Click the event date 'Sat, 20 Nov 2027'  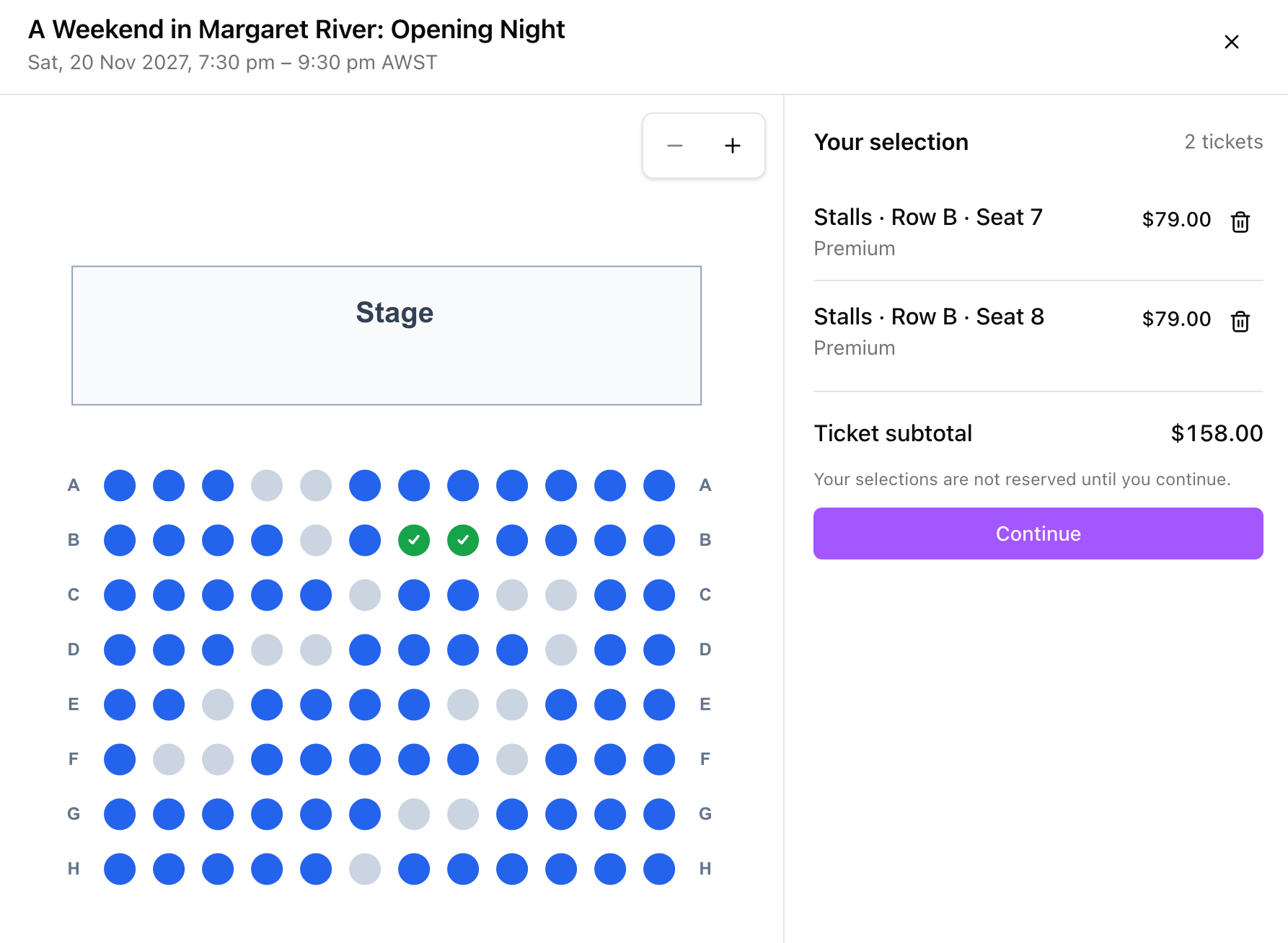click(x=110, y=63)
